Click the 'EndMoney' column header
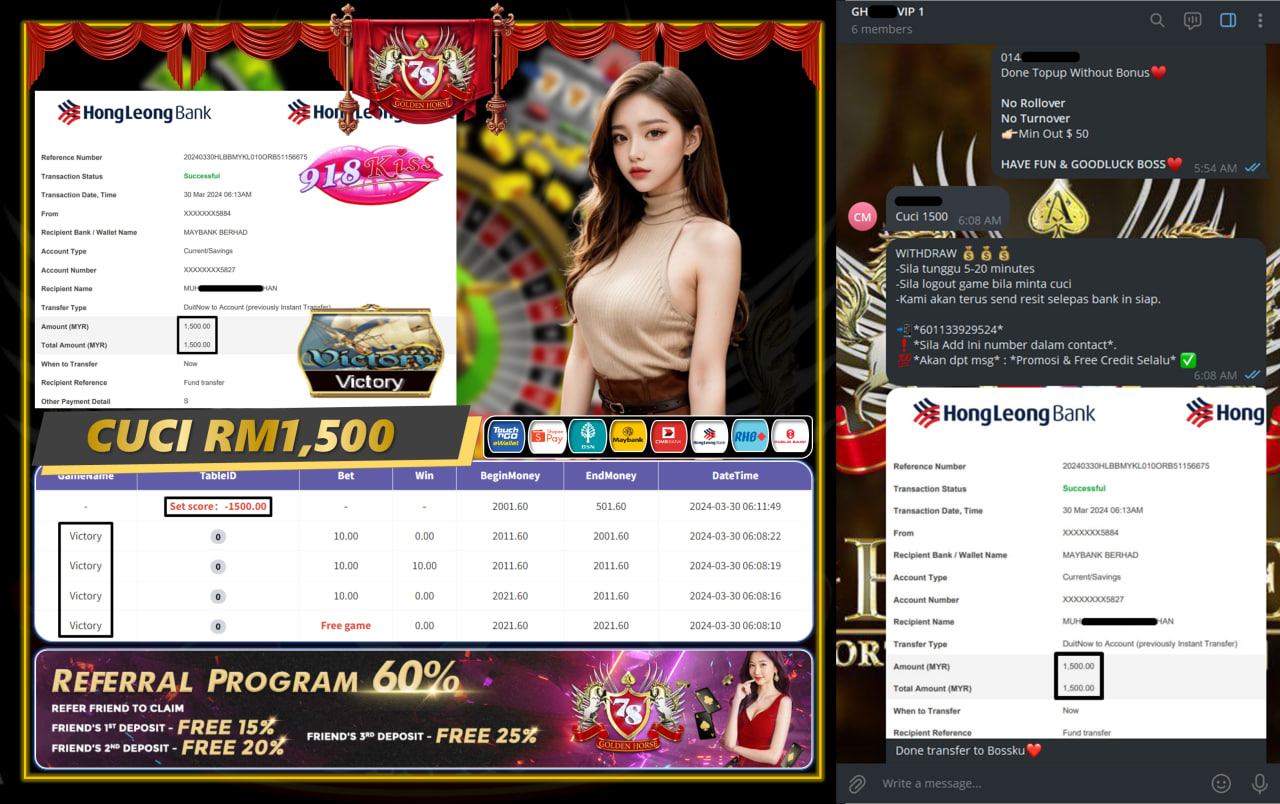Screen dimensions: 1280x804 610,476
